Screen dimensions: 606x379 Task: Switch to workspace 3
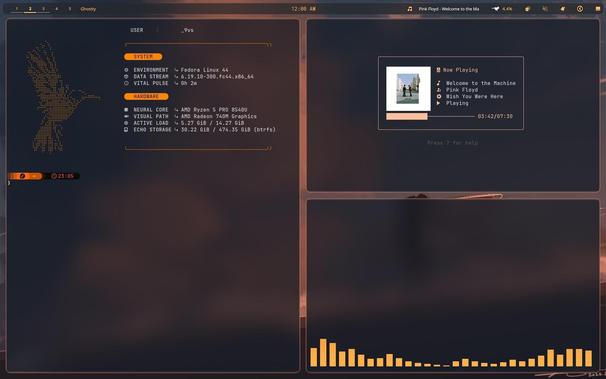point(43,8)
